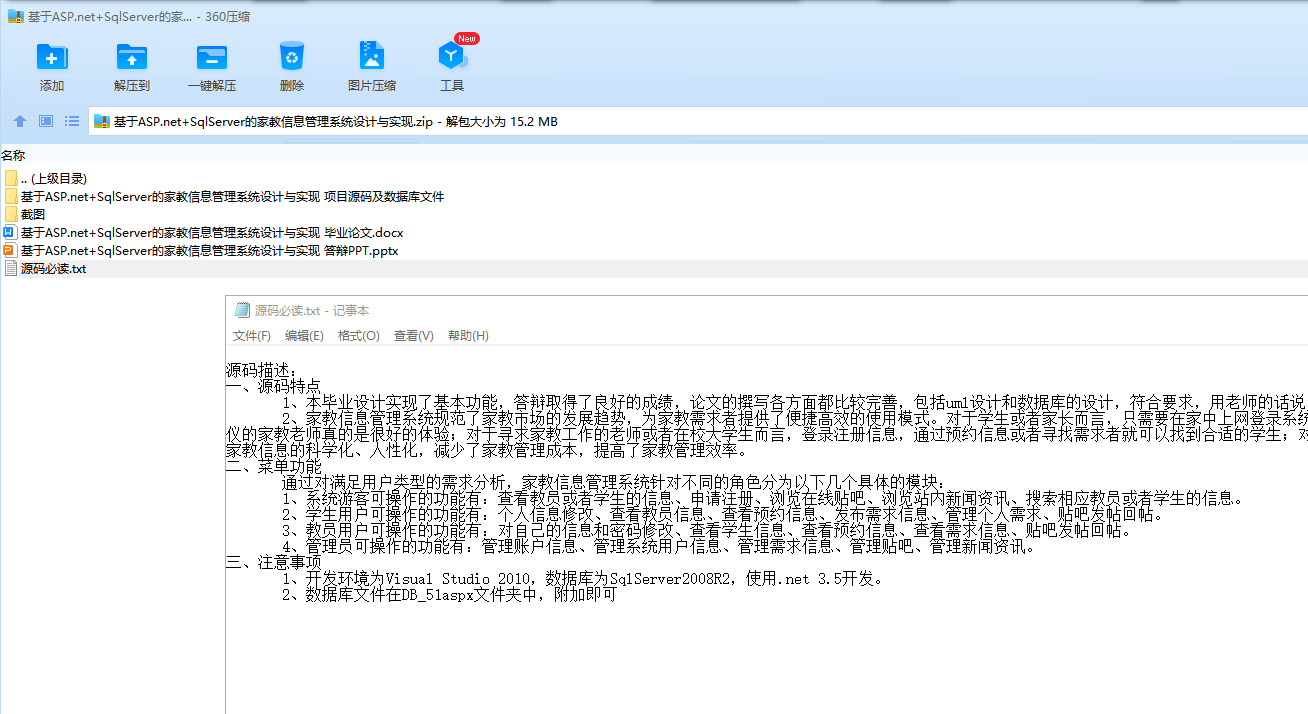Click the parent directory folder icon
This screenshot has height=714, width=1308.
tap(11, 178)
